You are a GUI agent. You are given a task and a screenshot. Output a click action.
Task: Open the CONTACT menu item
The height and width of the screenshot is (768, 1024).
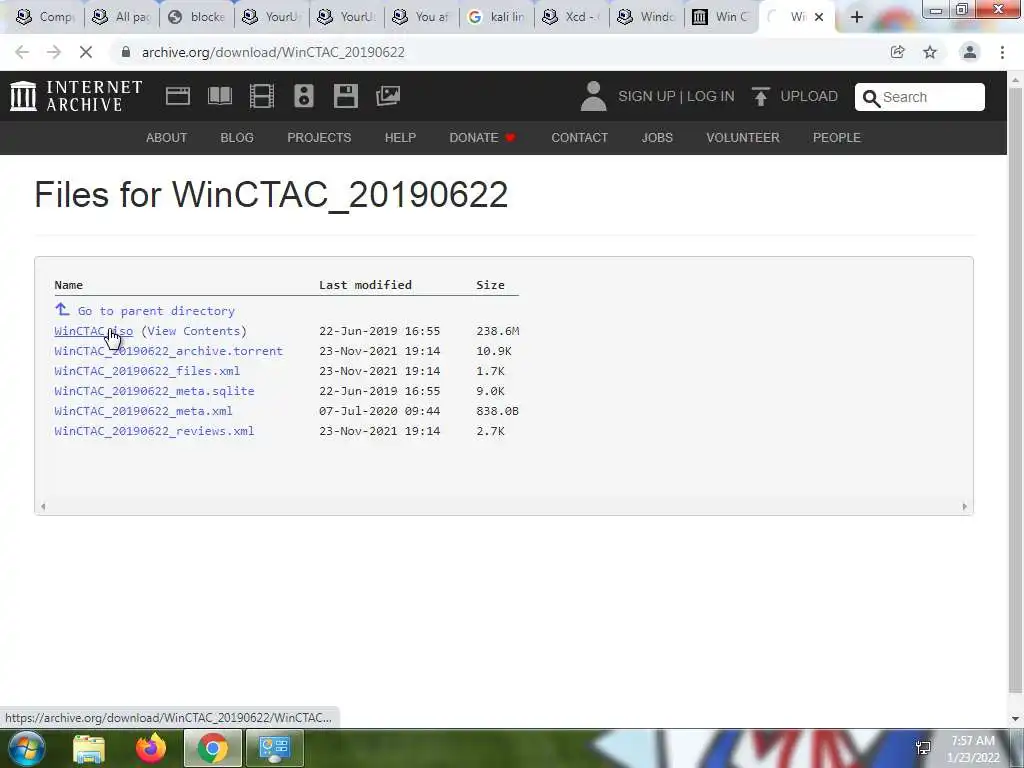click(579, 138)
